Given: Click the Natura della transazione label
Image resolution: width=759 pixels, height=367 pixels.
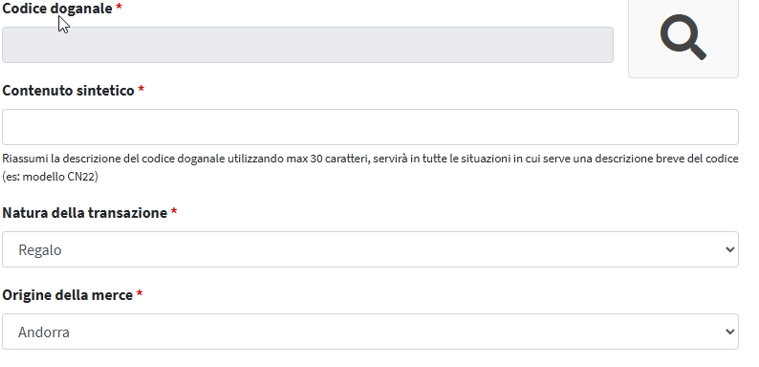Looking at the screenshot, I should click(x=85, y=213).
